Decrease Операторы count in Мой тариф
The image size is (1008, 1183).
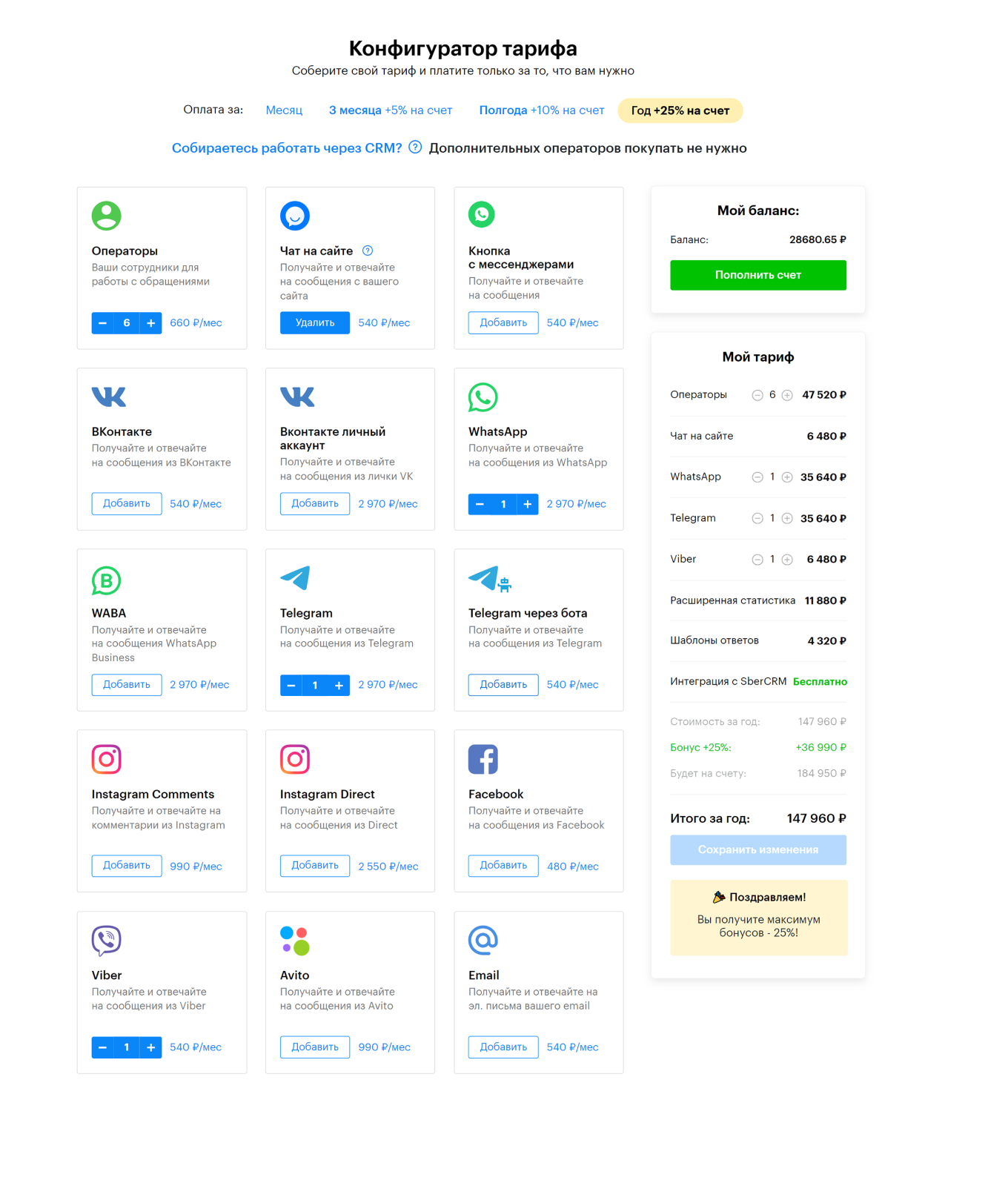click(x=757, y=395)
